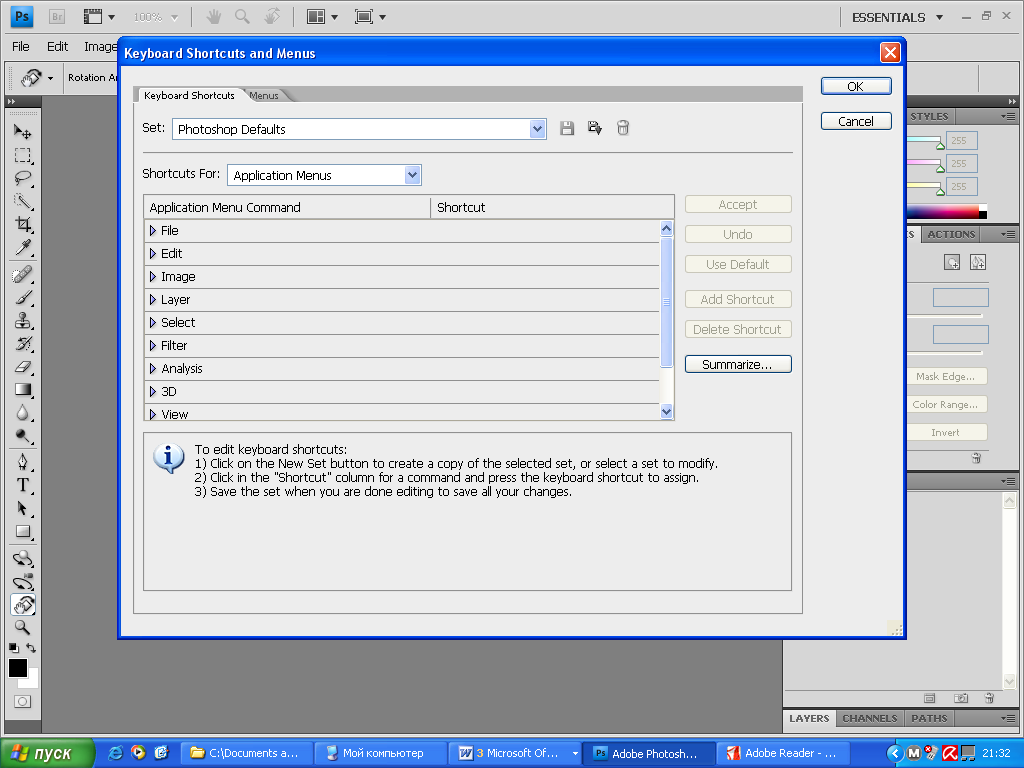The height and width of the screenshot is (768, 1024).
Task: Select the Dodge tool
Action: pos(23,436)
